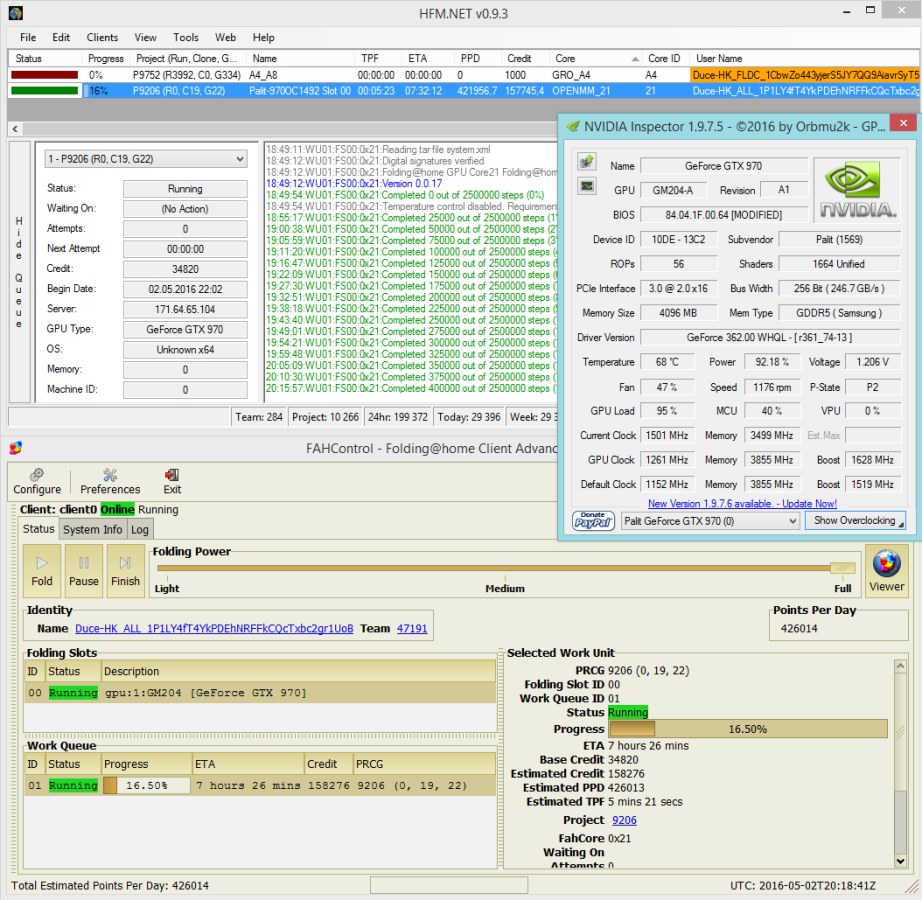Screen dimensions: 922x900
Task: Select folding slot 00 GeForce GTX 970 row
Action: point(260,692)
